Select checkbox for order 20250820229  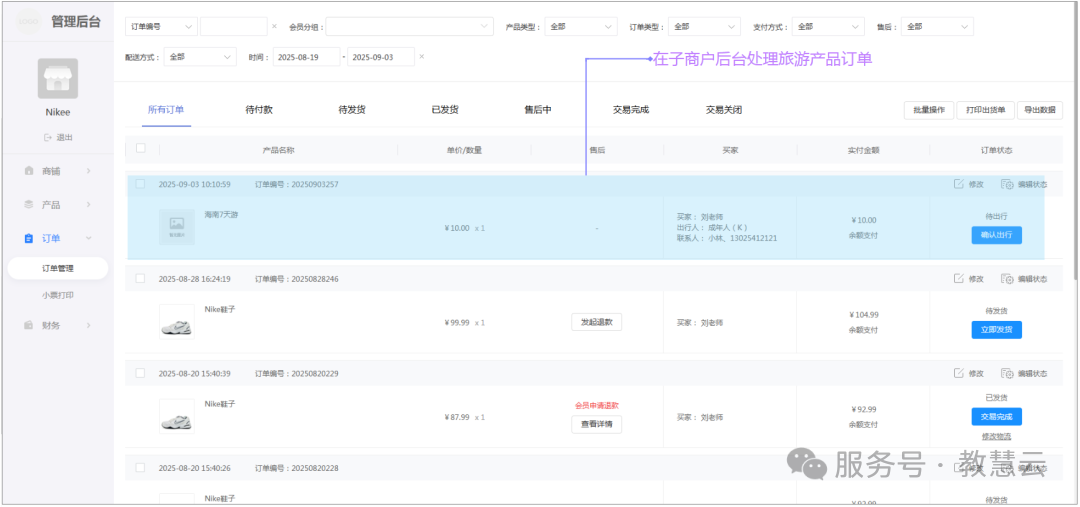[140, 373]
